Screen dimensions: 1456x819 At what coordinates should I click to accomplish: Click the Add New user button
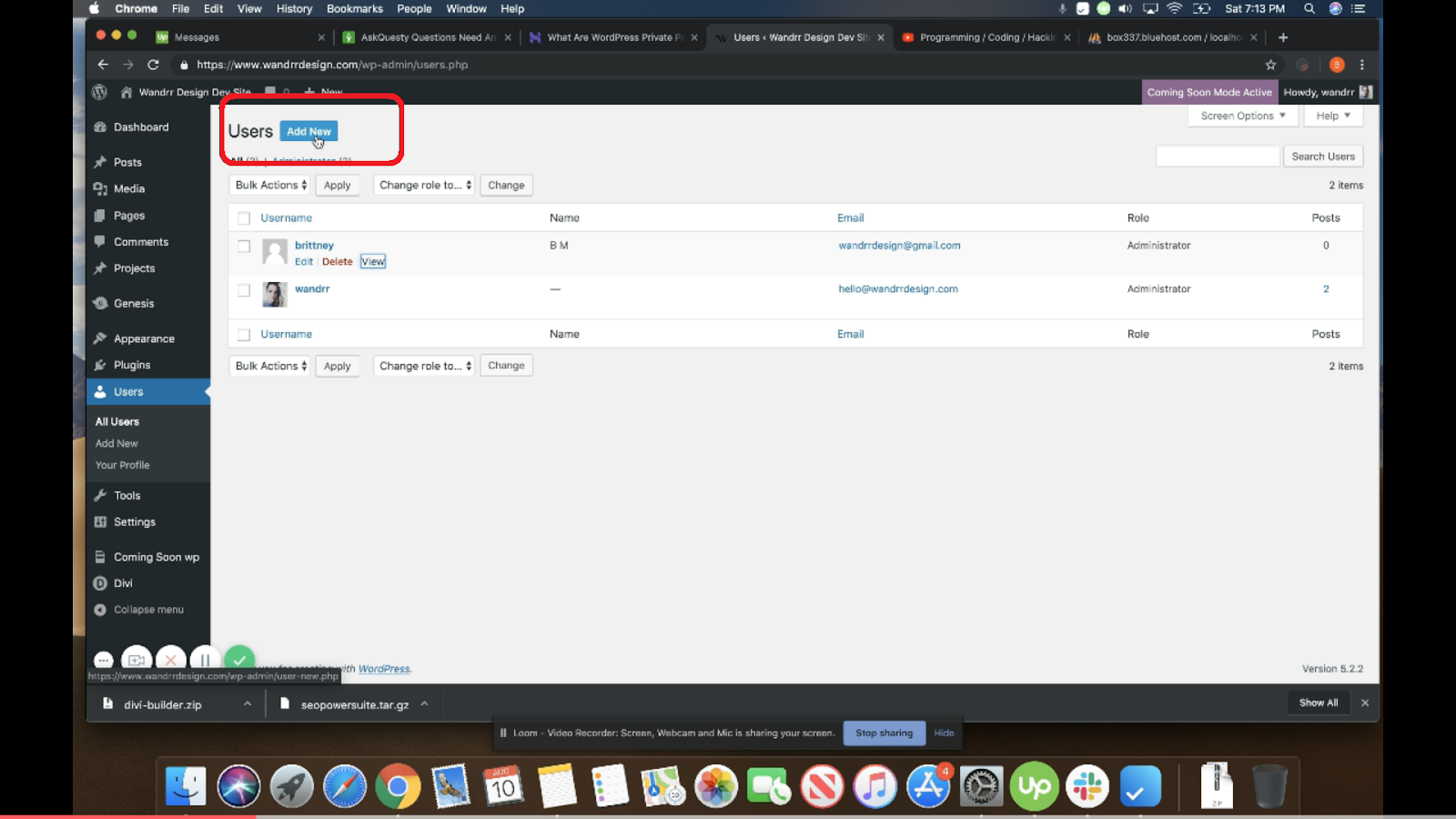308,131
